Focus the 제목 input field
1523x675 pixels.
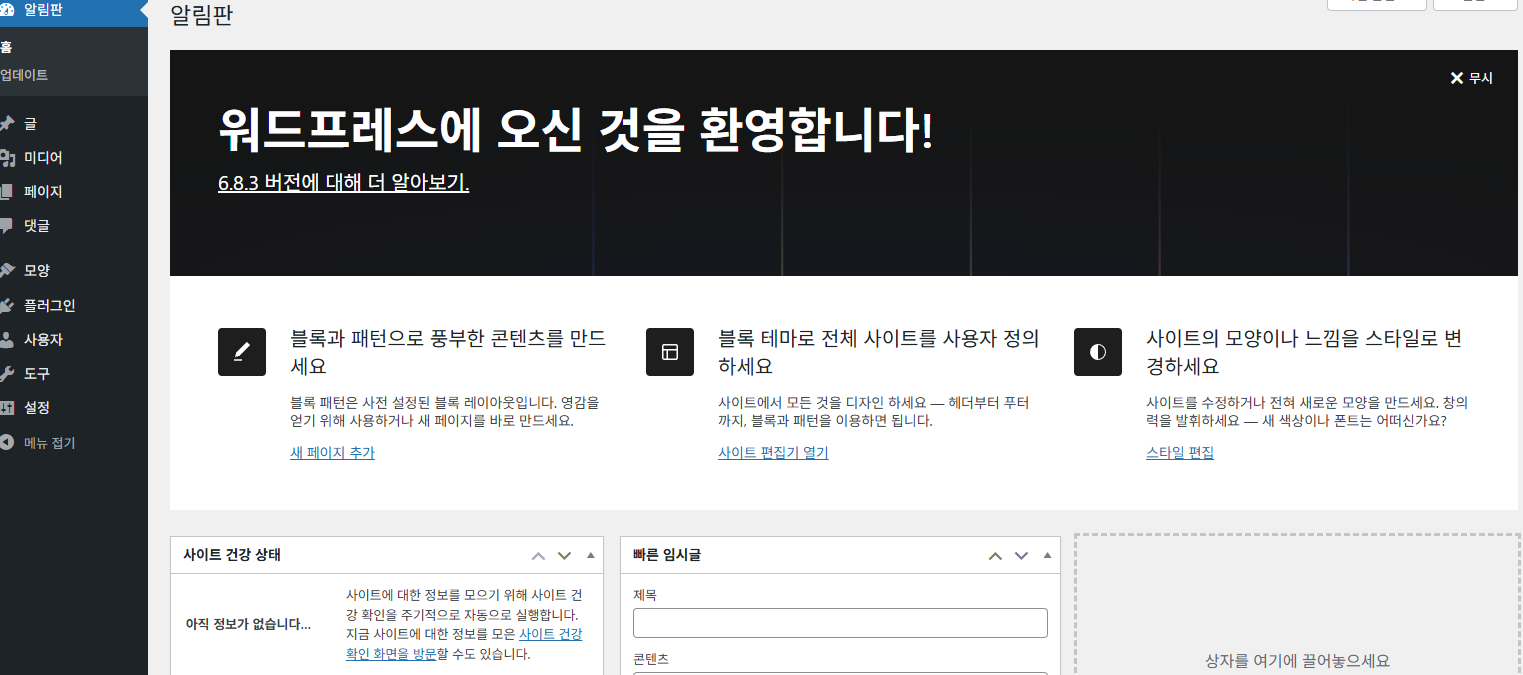840,623
